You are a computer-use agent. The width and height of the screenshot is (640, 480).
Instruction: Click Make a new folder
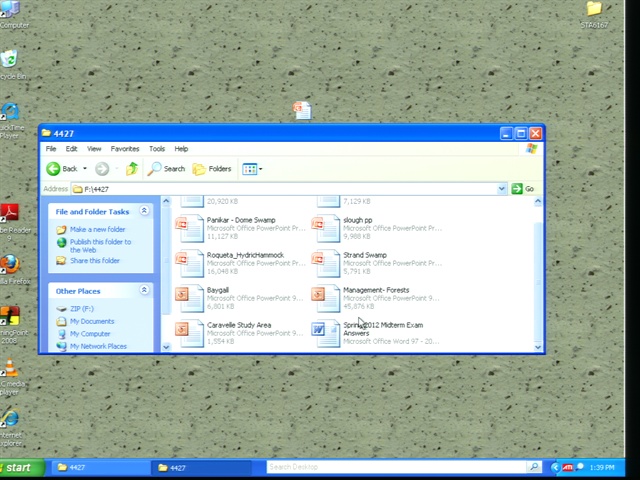tap(98, 229)
